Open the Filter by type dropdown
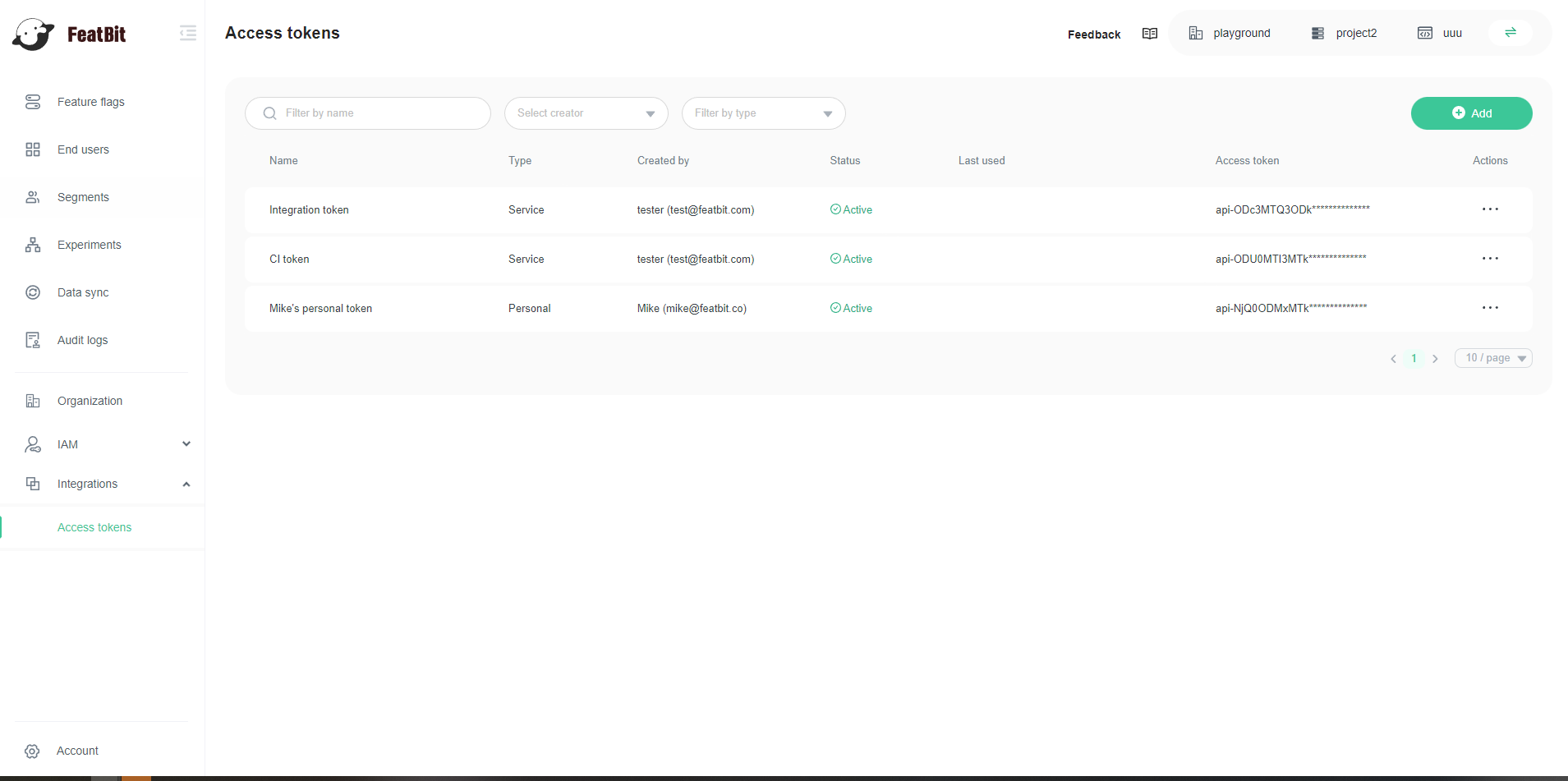Image resolution: width=1568 pixels, height=781 pixels. point(763,113)
